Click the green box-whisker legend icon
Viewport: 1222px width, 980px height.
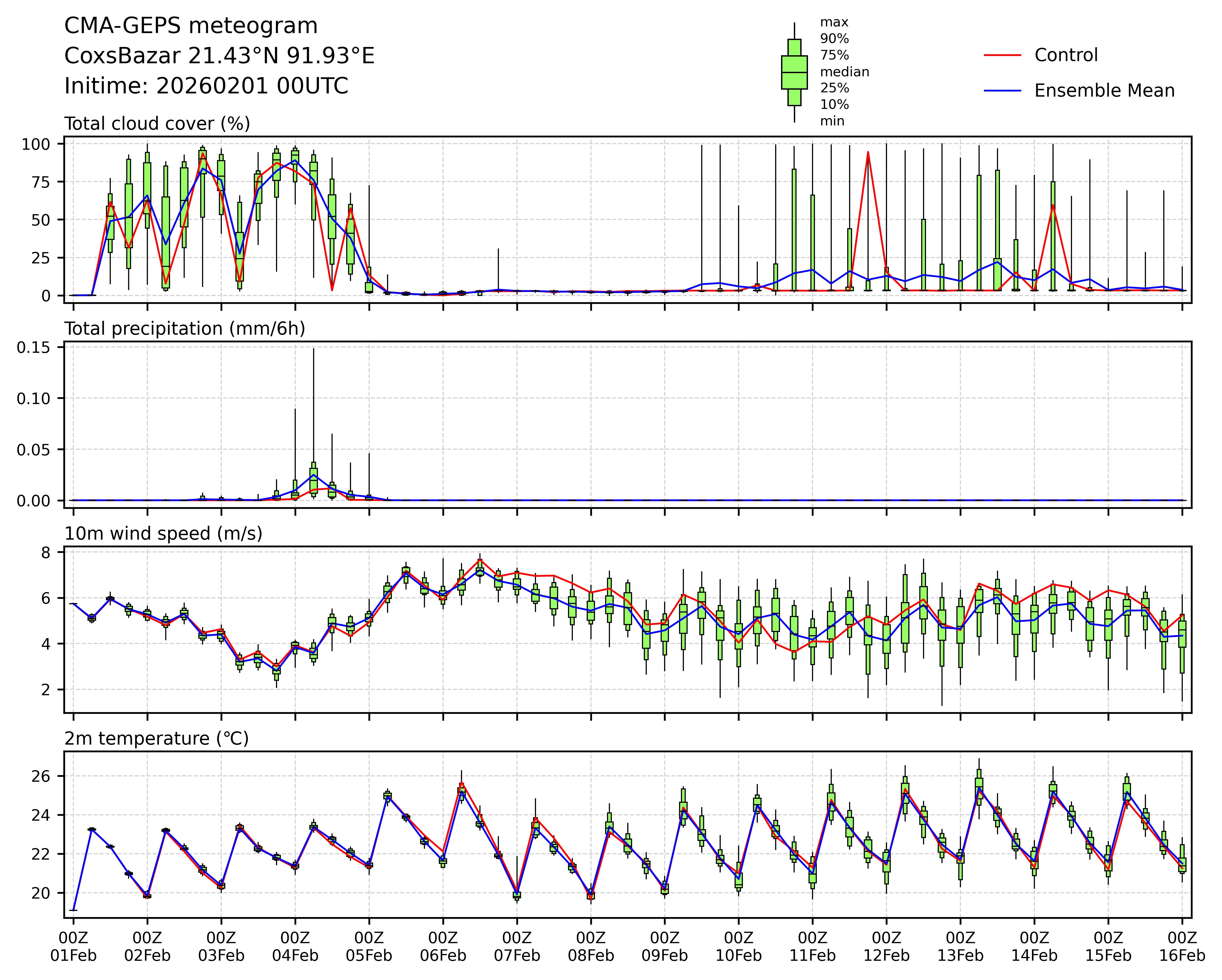point(794,73)
